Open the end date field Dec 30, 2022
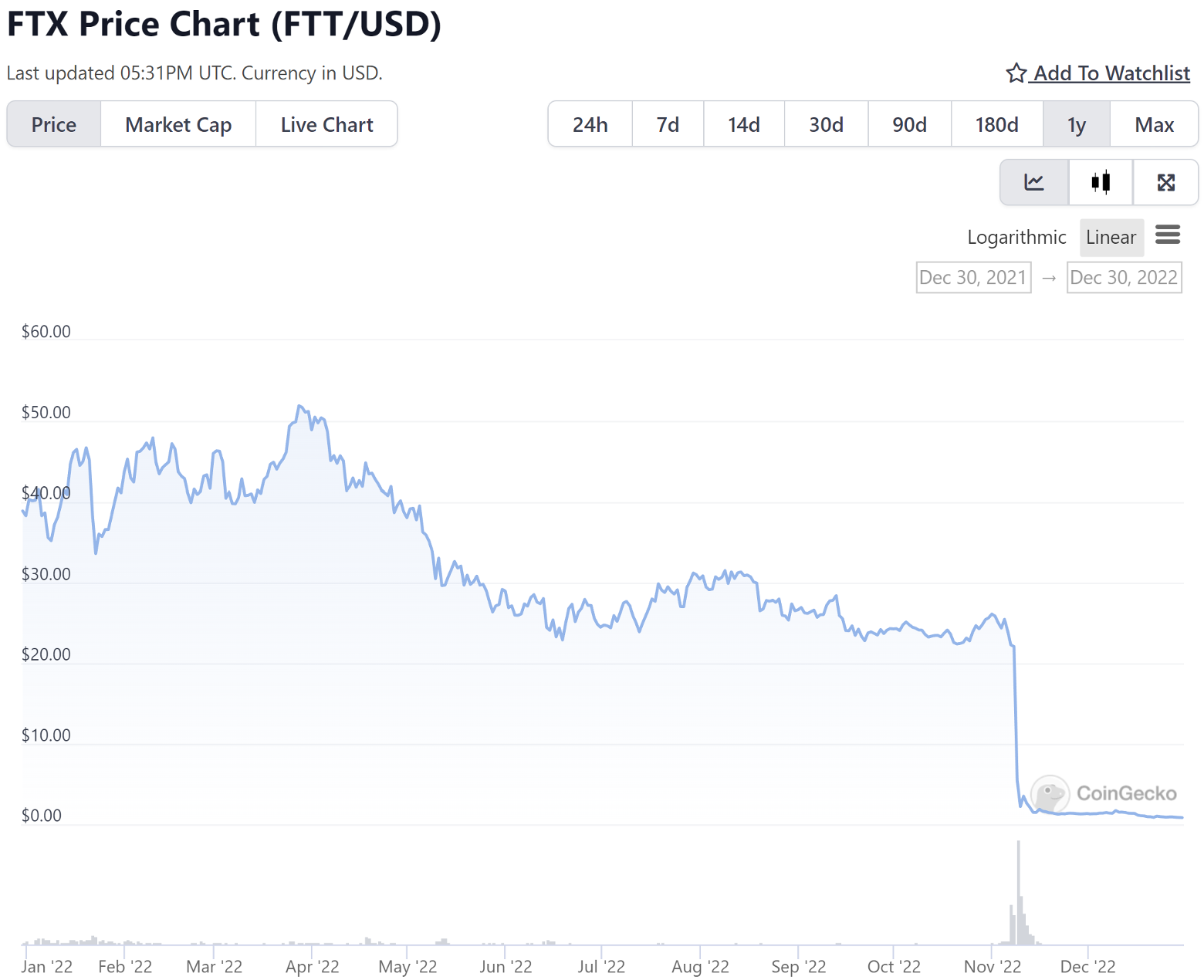 click(x=1124, y=277)
